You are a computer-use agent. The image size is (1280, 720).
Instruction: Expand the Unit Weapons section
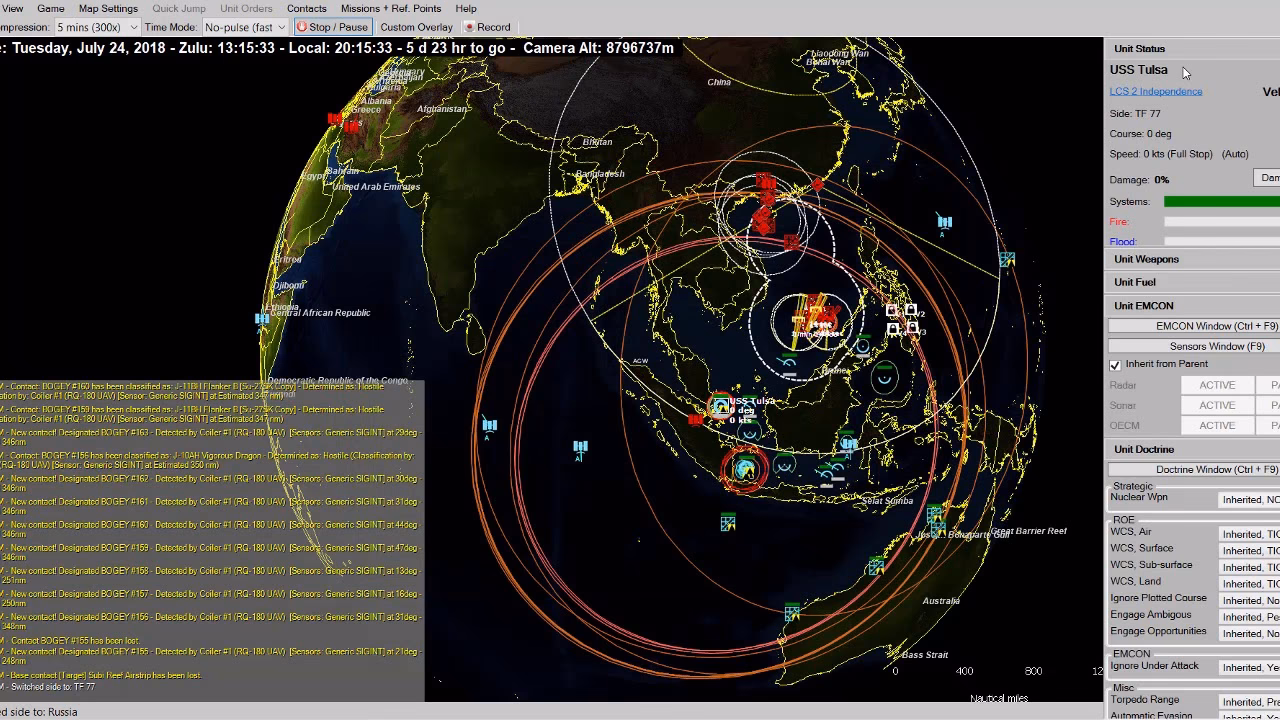[1146, 259]
